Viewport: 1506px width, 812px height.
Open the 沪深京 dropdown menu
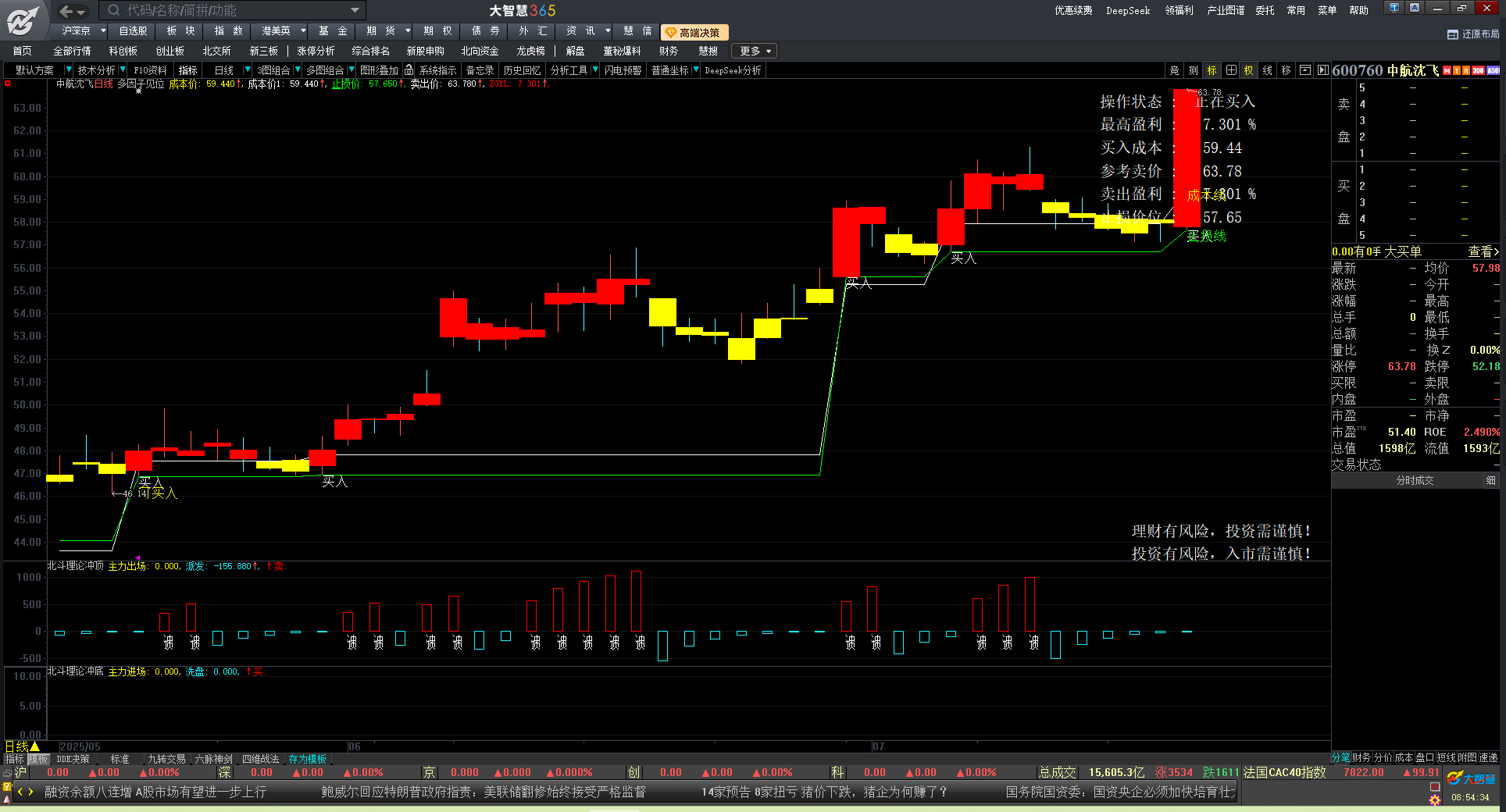103,31
